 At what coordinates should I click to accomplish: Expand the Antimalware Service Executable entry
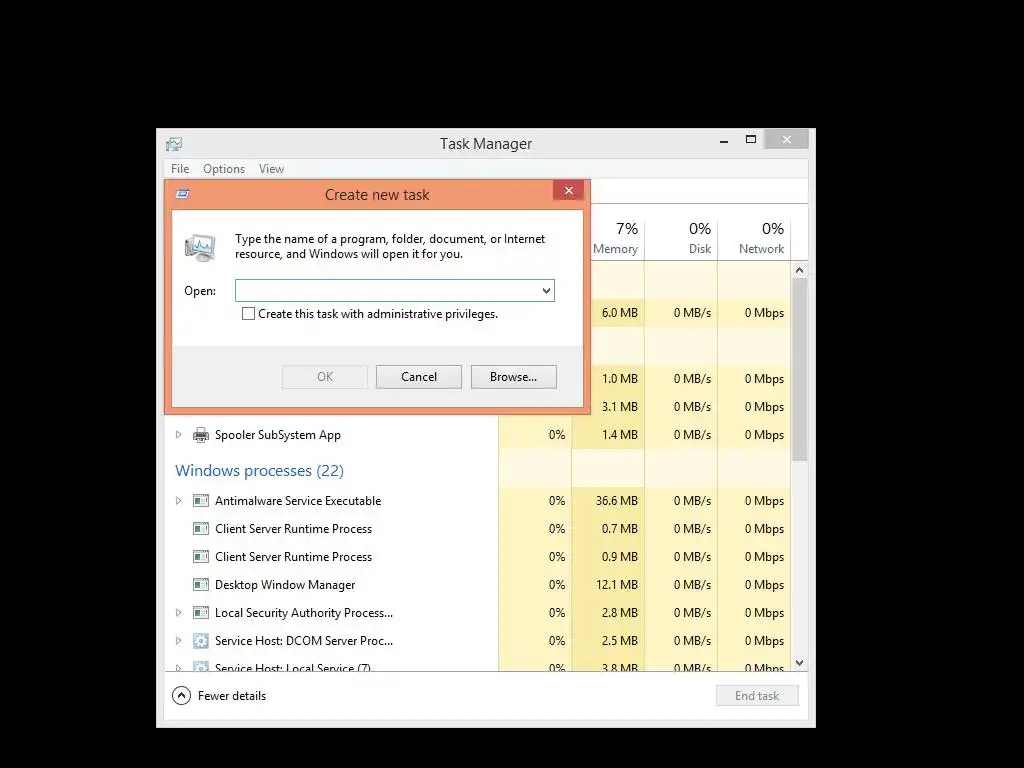pos(178,501)
